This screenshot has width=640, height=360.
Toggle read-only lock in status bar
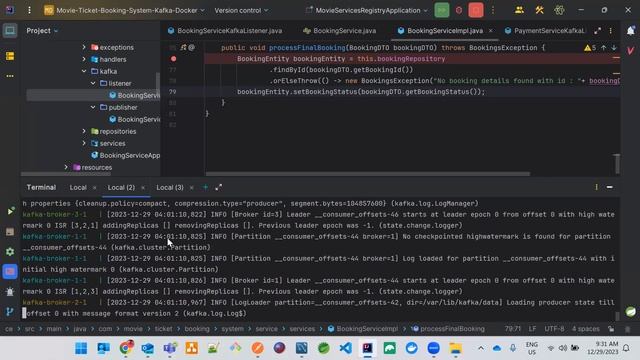click(x=611, y=329)
